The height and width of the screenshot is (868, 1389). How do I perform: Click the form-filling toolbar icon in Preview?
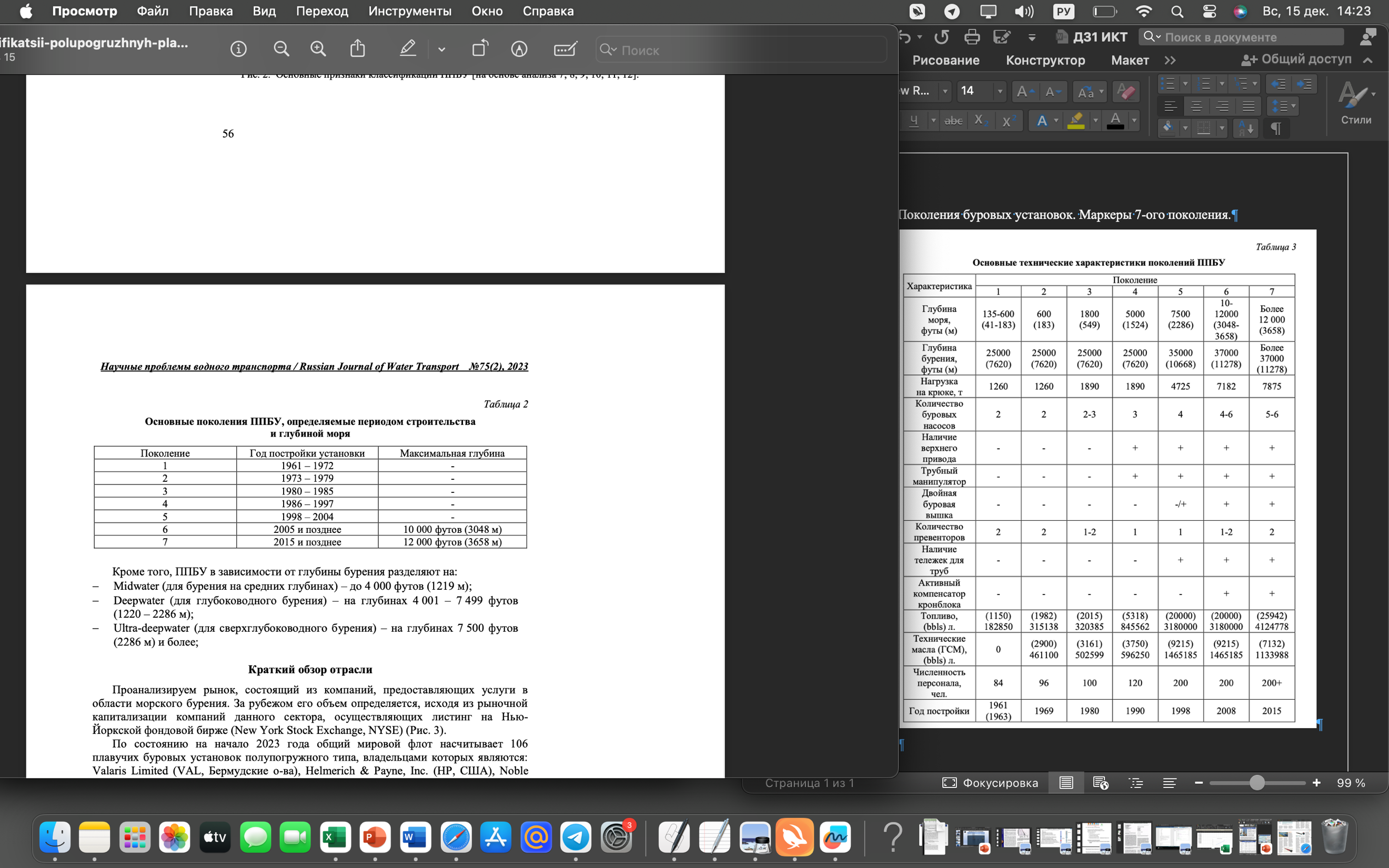click(566, 49)
